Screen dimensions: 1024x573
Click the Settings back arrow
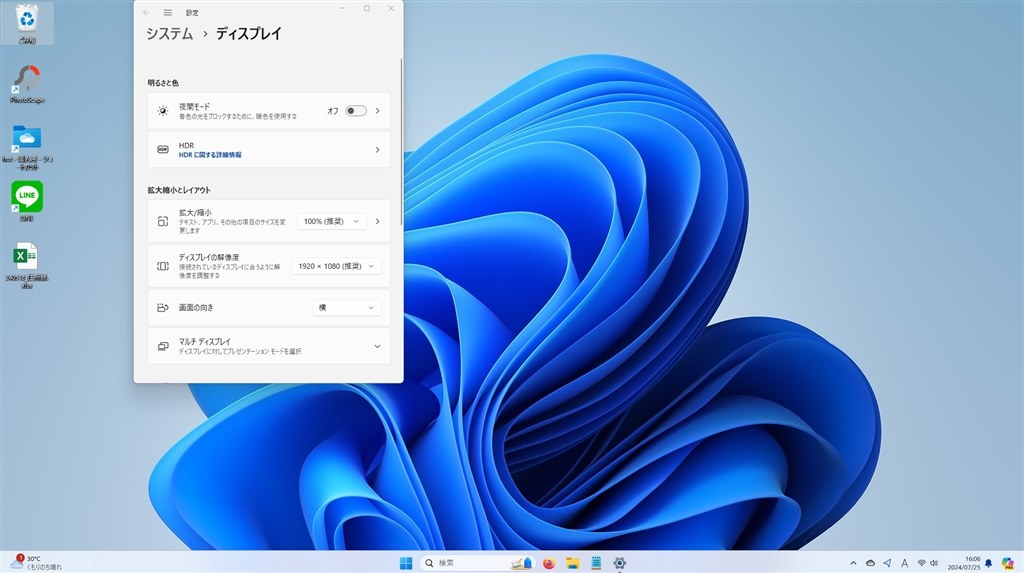(146, 12)
